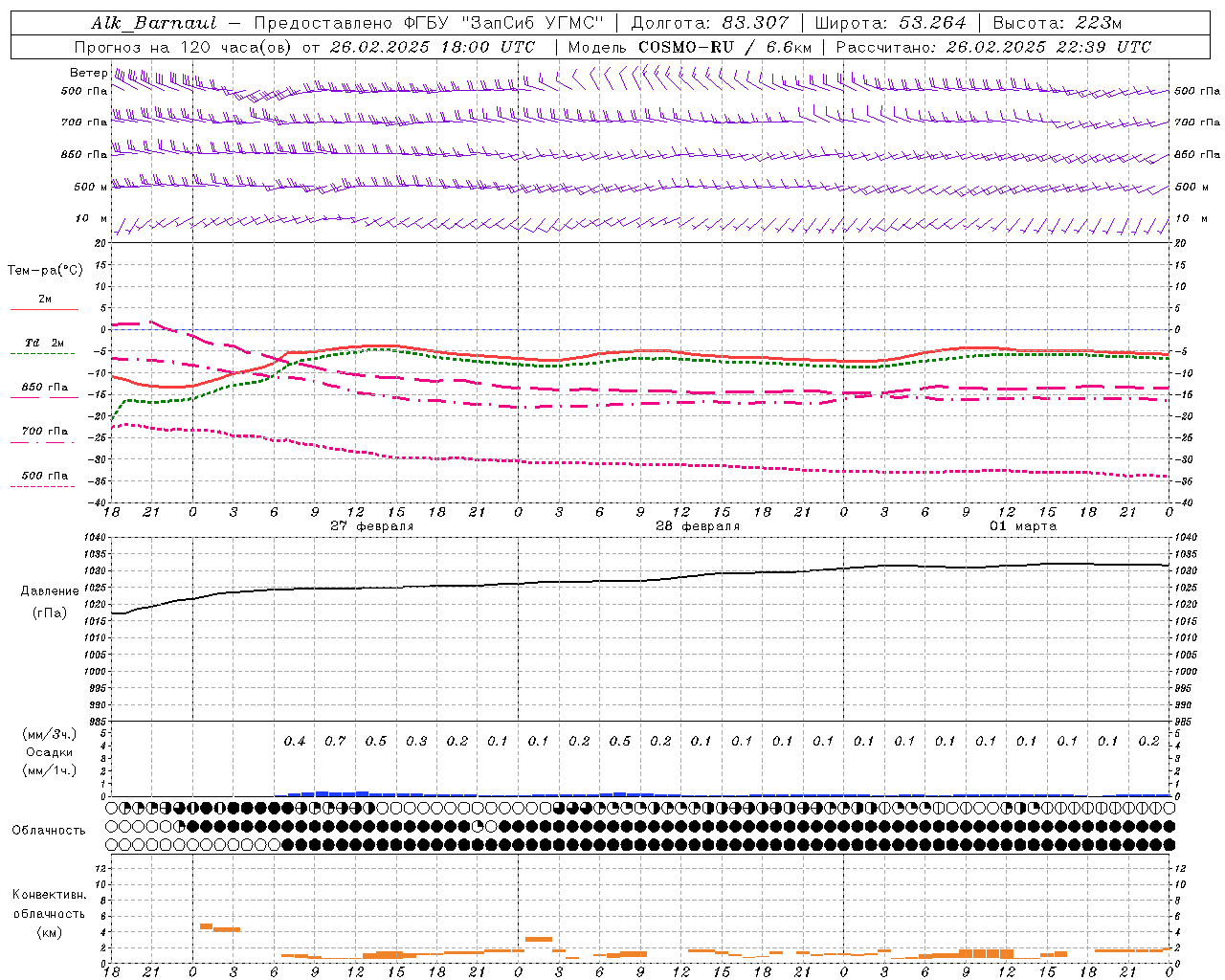Select the elevation text Высота: 223м
Screen dimensions: 1225x980
1058,23
